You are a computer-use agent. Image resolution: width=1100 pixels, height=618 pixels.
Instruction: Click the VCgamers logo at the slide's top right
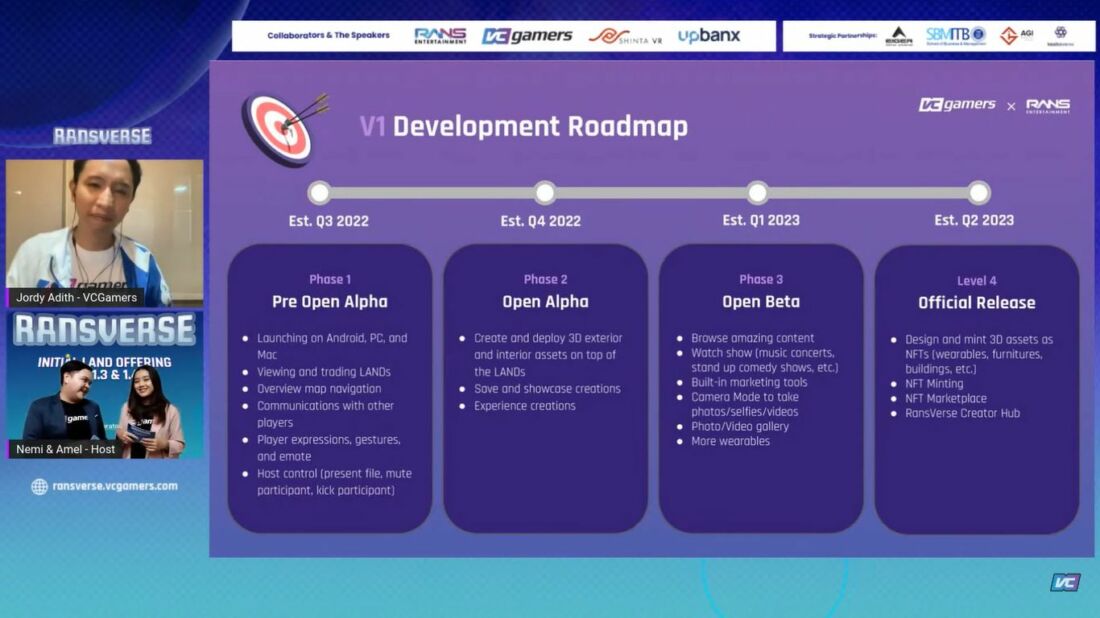click(957, 105)
